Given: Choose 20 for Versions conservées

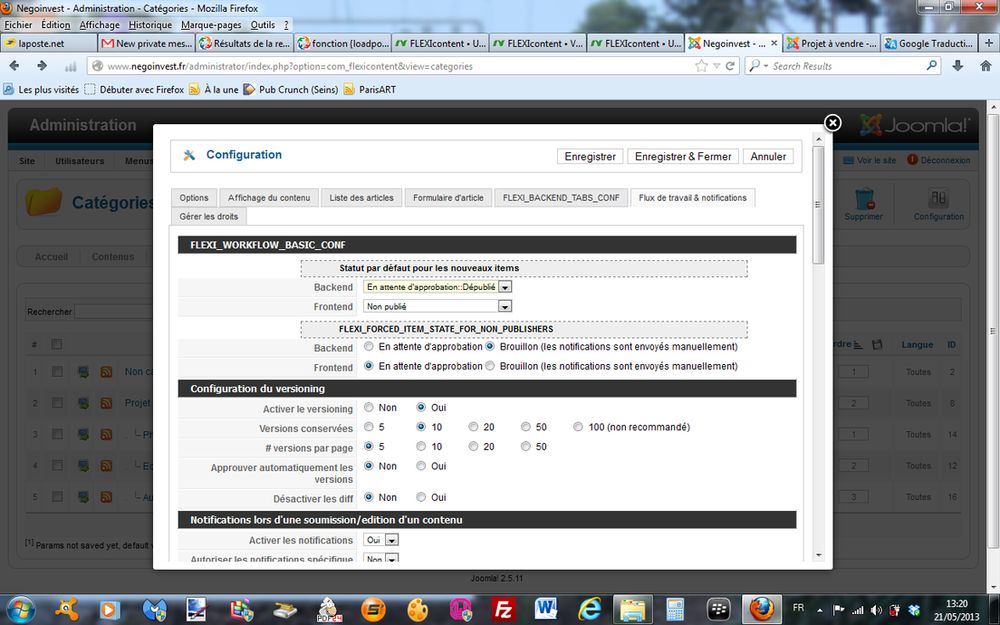Looking at the screenshot, I should (x=473, y=427).
